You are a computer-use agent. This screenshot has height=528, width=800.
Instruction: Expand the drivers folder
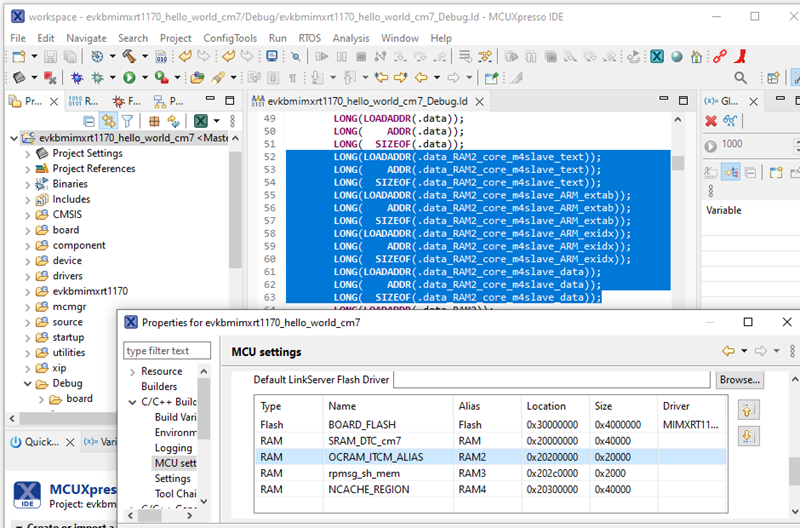(28, 276)
